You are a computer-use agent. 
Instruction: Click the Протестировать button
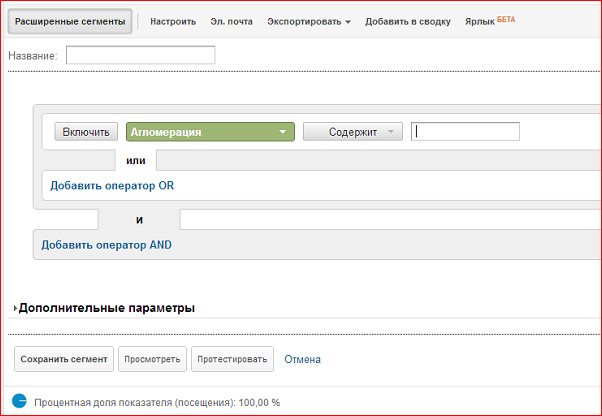tap(233, 359)
